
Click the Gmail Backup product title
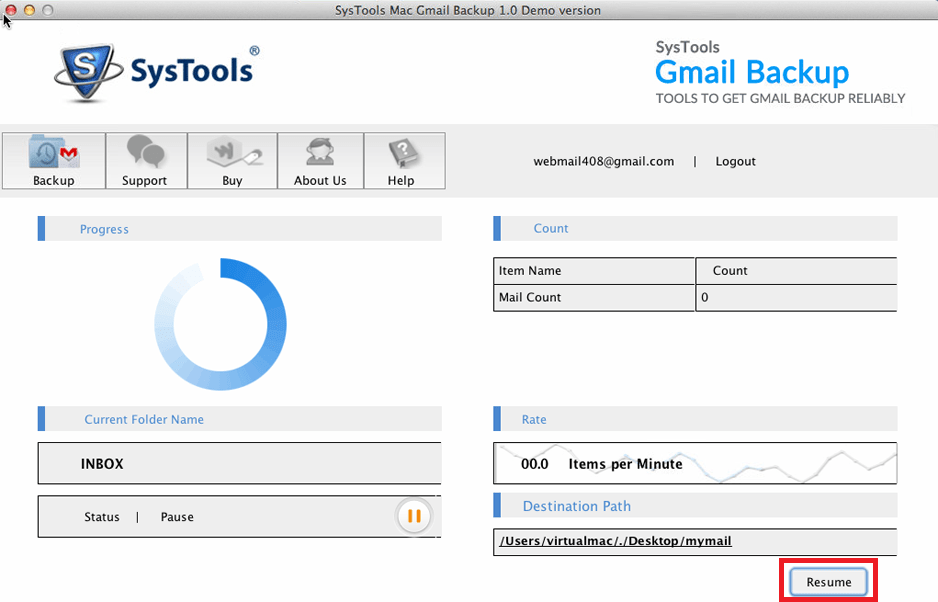click(x=752, y=72)
